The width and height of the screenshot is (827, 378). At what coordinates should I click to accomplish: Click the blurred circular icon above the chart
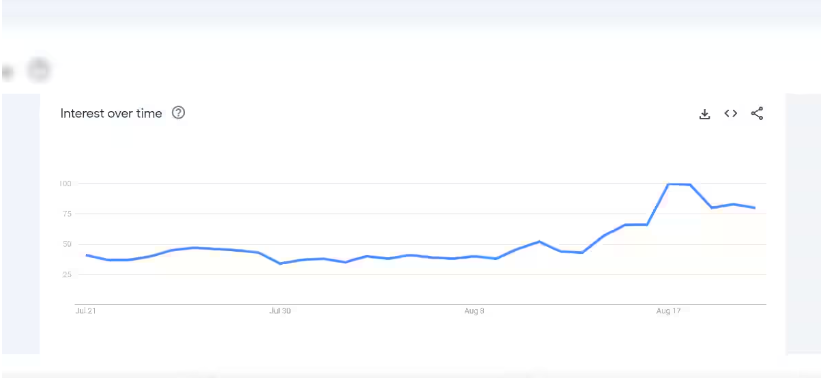39,70
